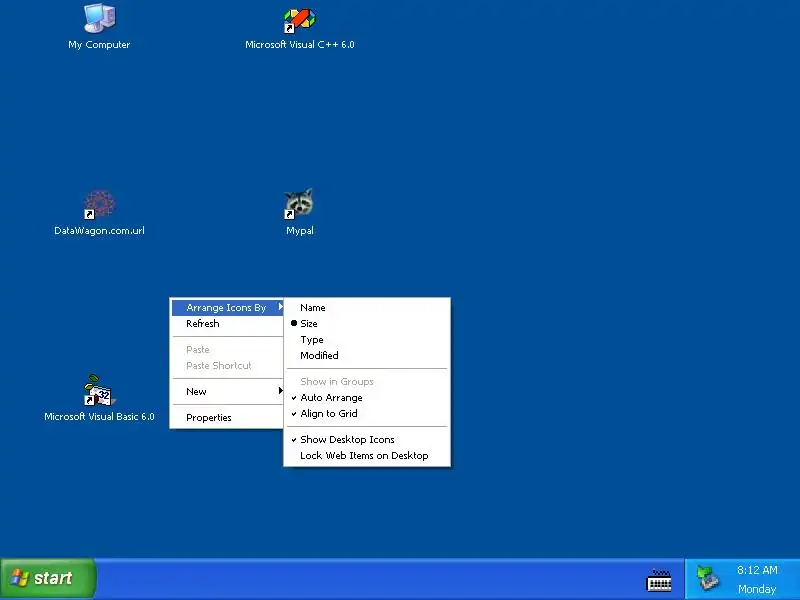
Task: Arrange icons by Modified
Action: (367, 356)
